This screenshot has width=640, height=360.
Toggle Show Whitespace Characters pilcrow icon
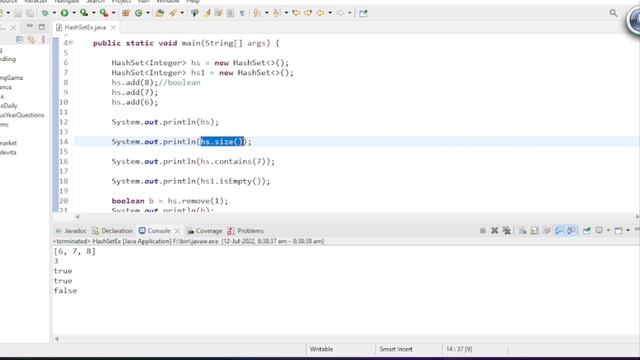coord(242,13)
